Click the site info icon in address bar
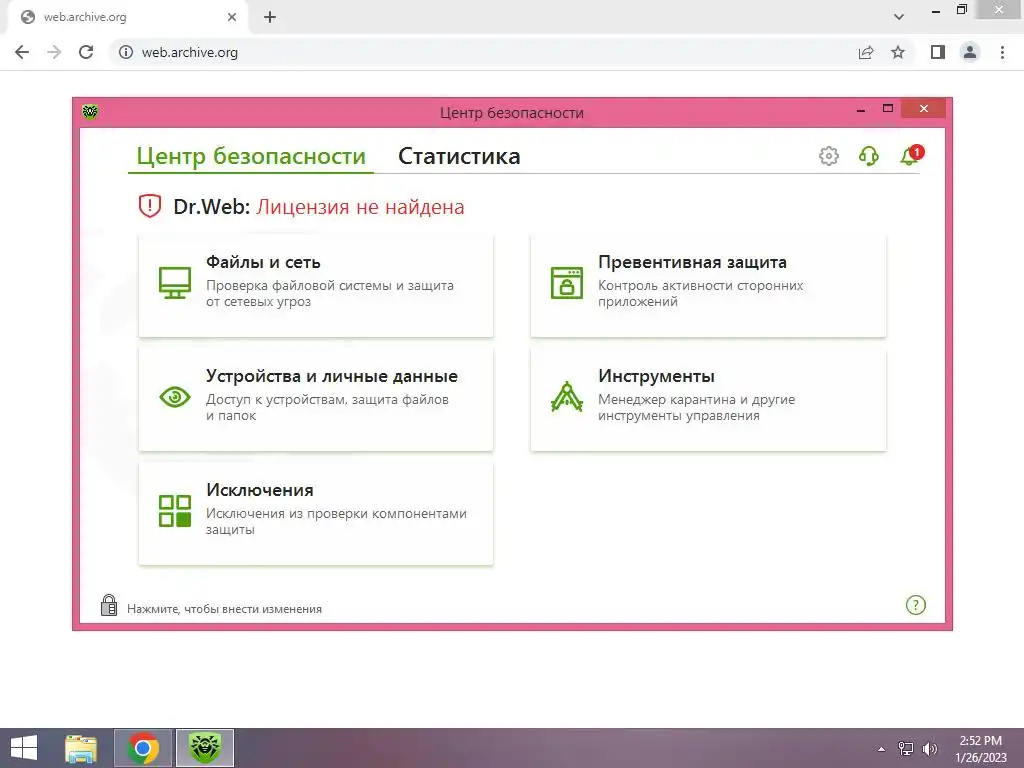The height and width of the screenshot is (768, 1024). tap(125, 52)
